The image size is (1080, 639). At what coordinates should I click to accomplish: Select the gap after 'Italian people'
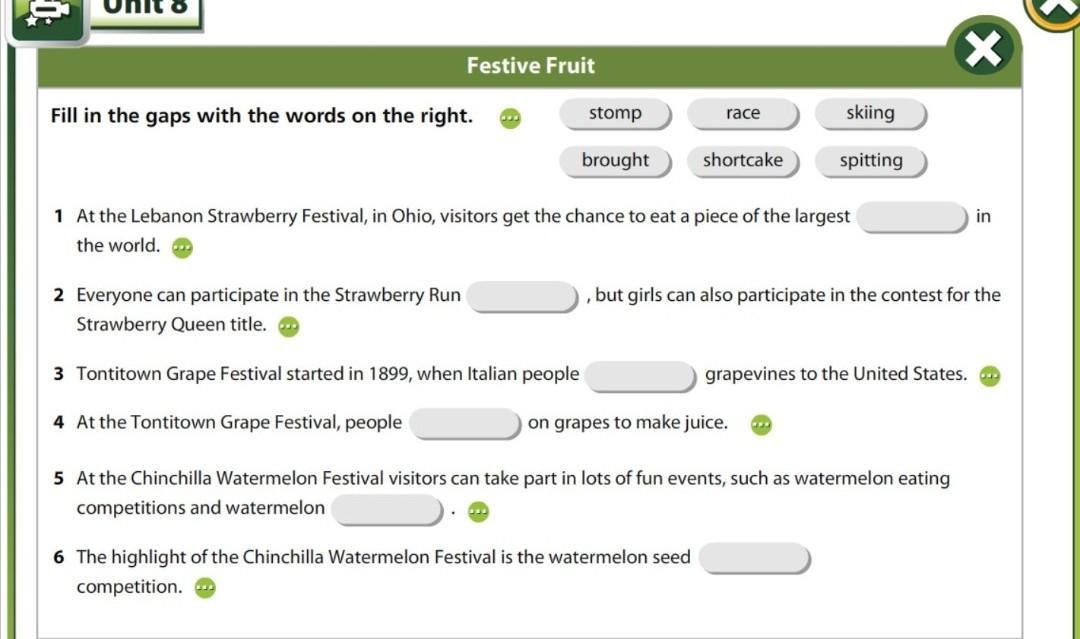[x=640, y=376]
